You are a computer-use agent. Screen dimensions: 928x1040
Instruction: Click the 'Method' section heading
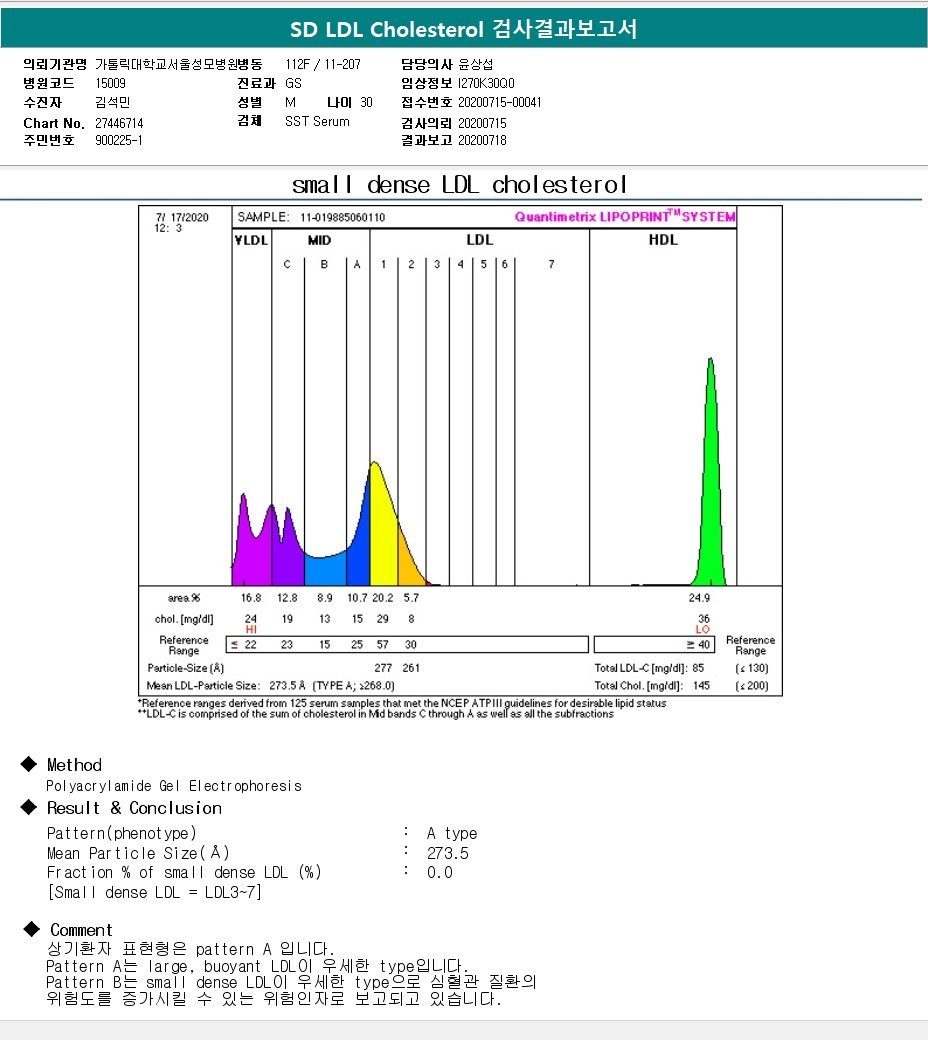pyautogui.click(x=74, y=765)
